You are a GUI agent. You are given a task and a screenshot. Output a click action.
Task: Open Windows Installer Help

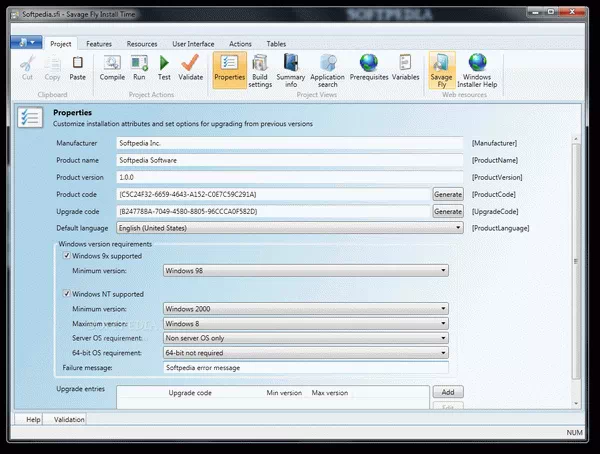click(x=477, y=70)
